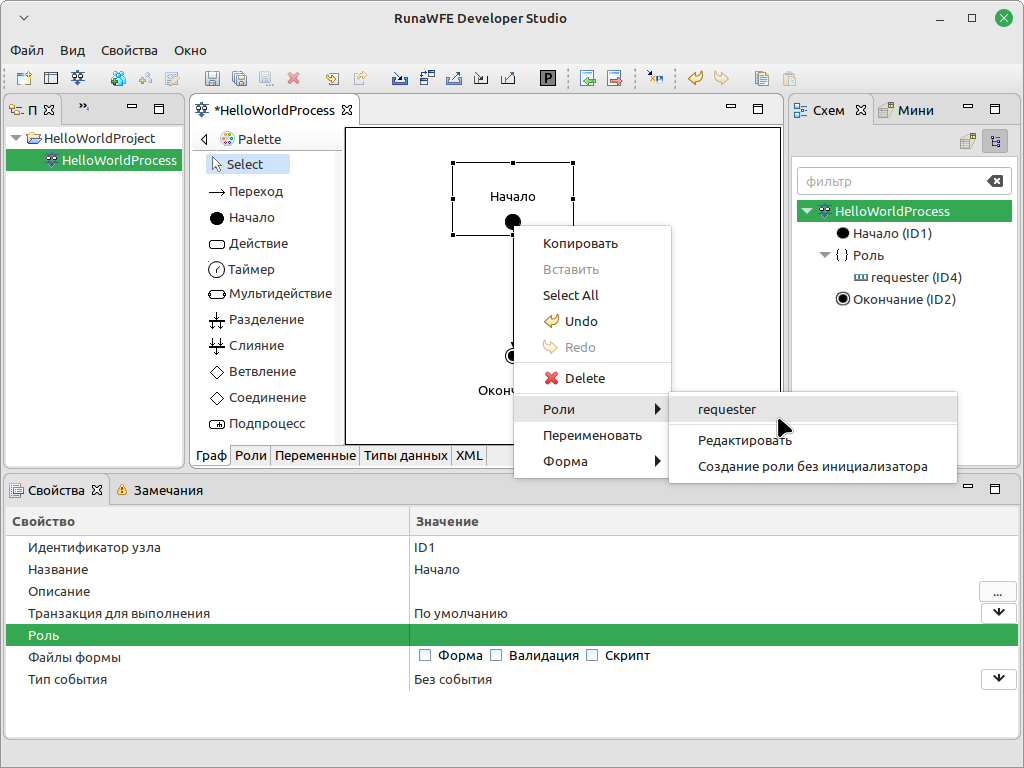Choose Копировать in context menu
The image size is (1024, 768).
[591, 244]
